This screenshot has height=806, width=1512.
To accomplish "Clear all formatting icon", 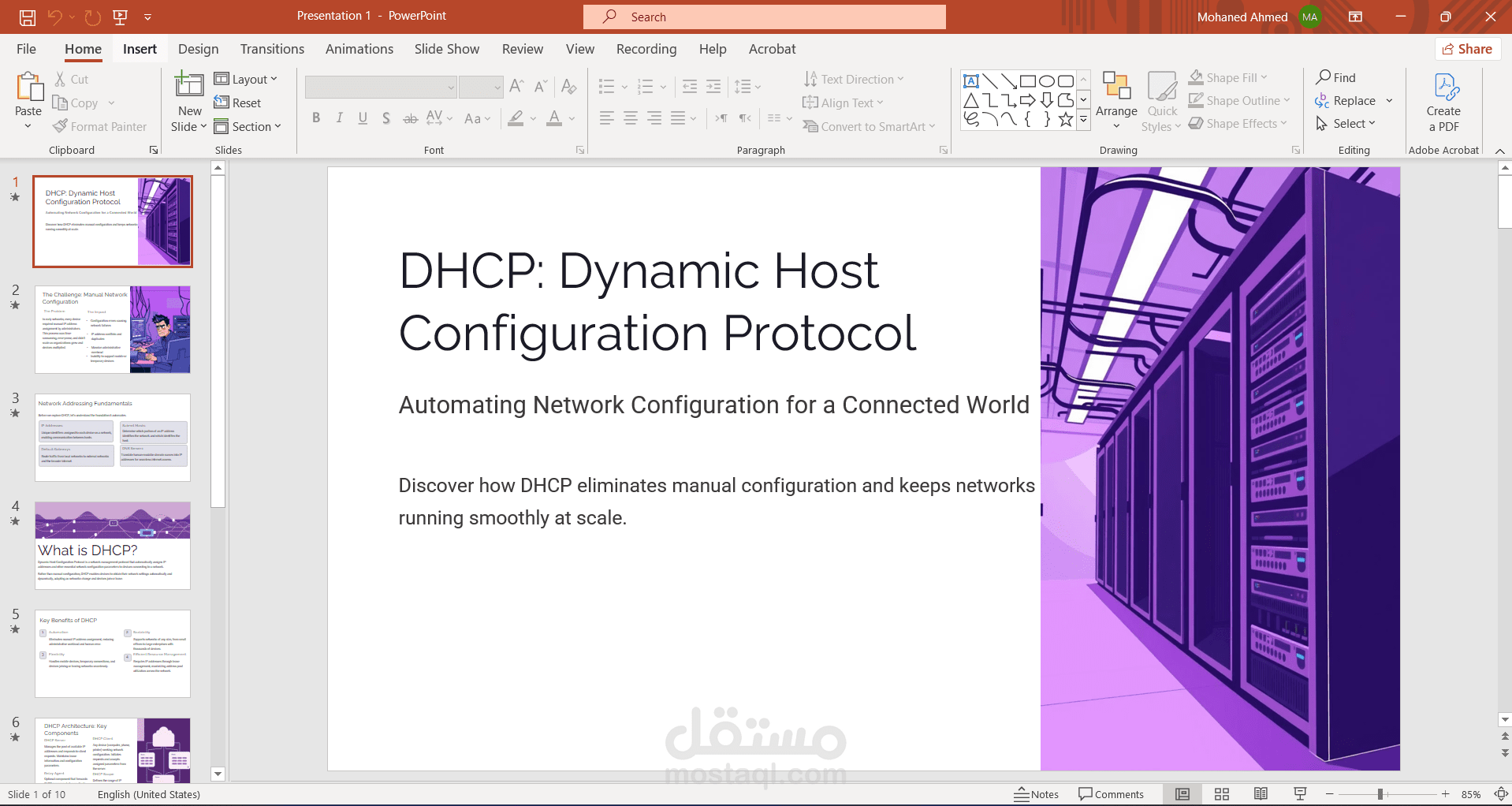I will [x=569, y=86].
